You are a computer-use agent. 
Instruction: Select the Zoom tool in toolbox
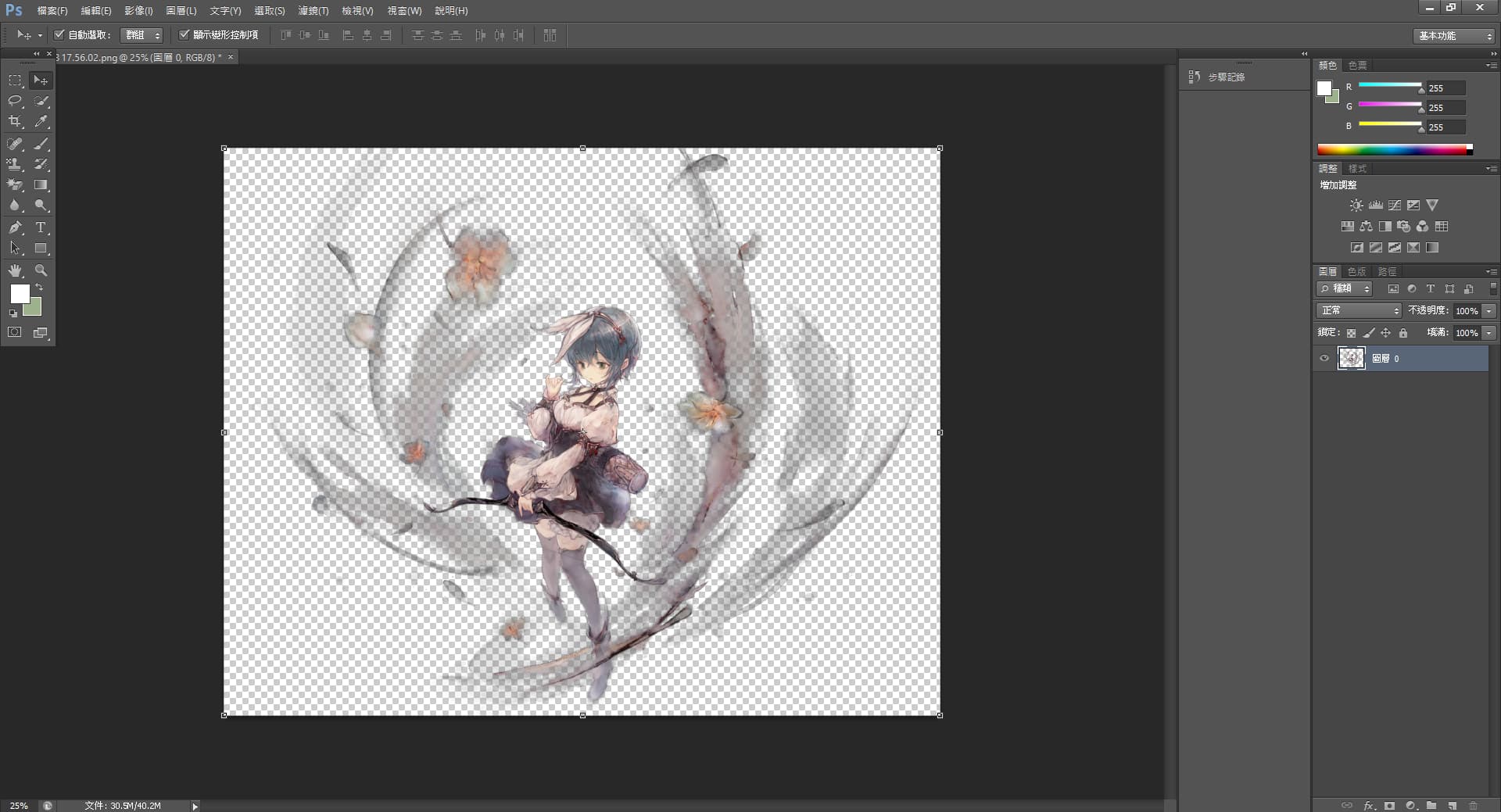click(x=41, y=270)
